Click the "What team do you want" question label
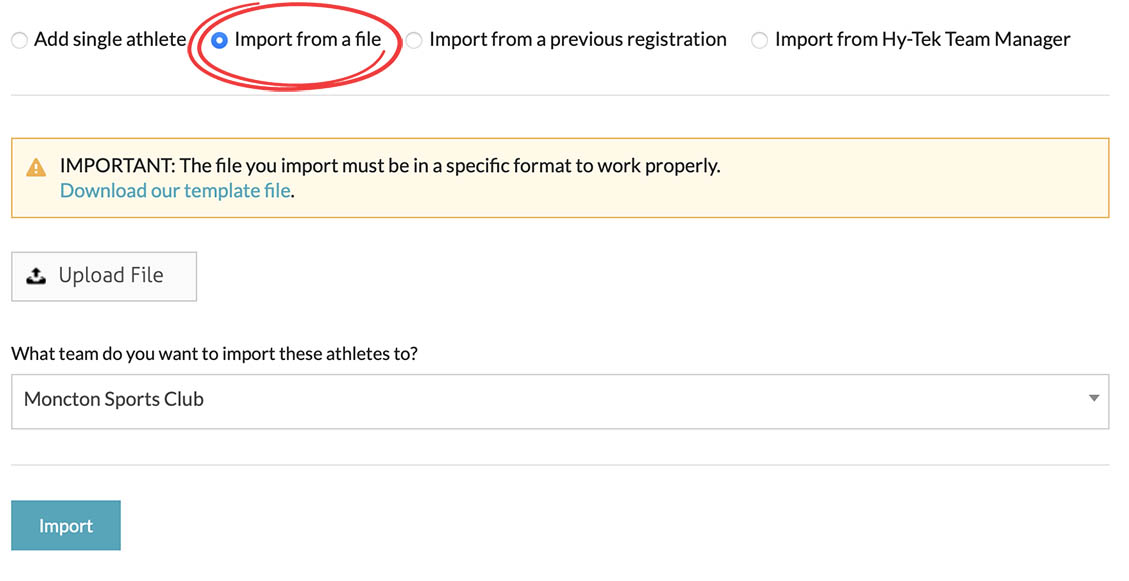Viewport: 1129px width, 581px height. pos(214,354)
